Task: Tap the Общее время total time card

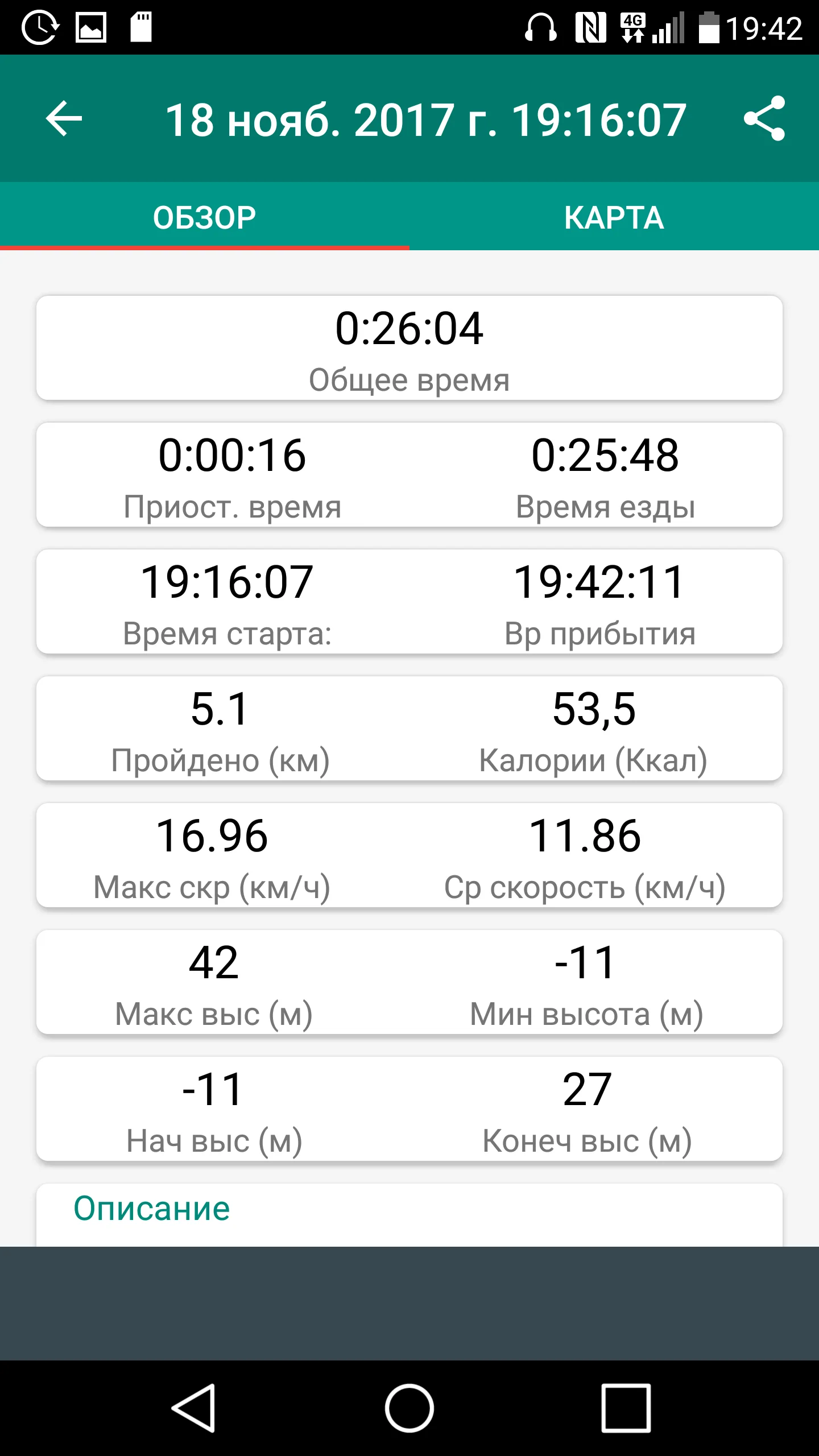Action: 409,348
